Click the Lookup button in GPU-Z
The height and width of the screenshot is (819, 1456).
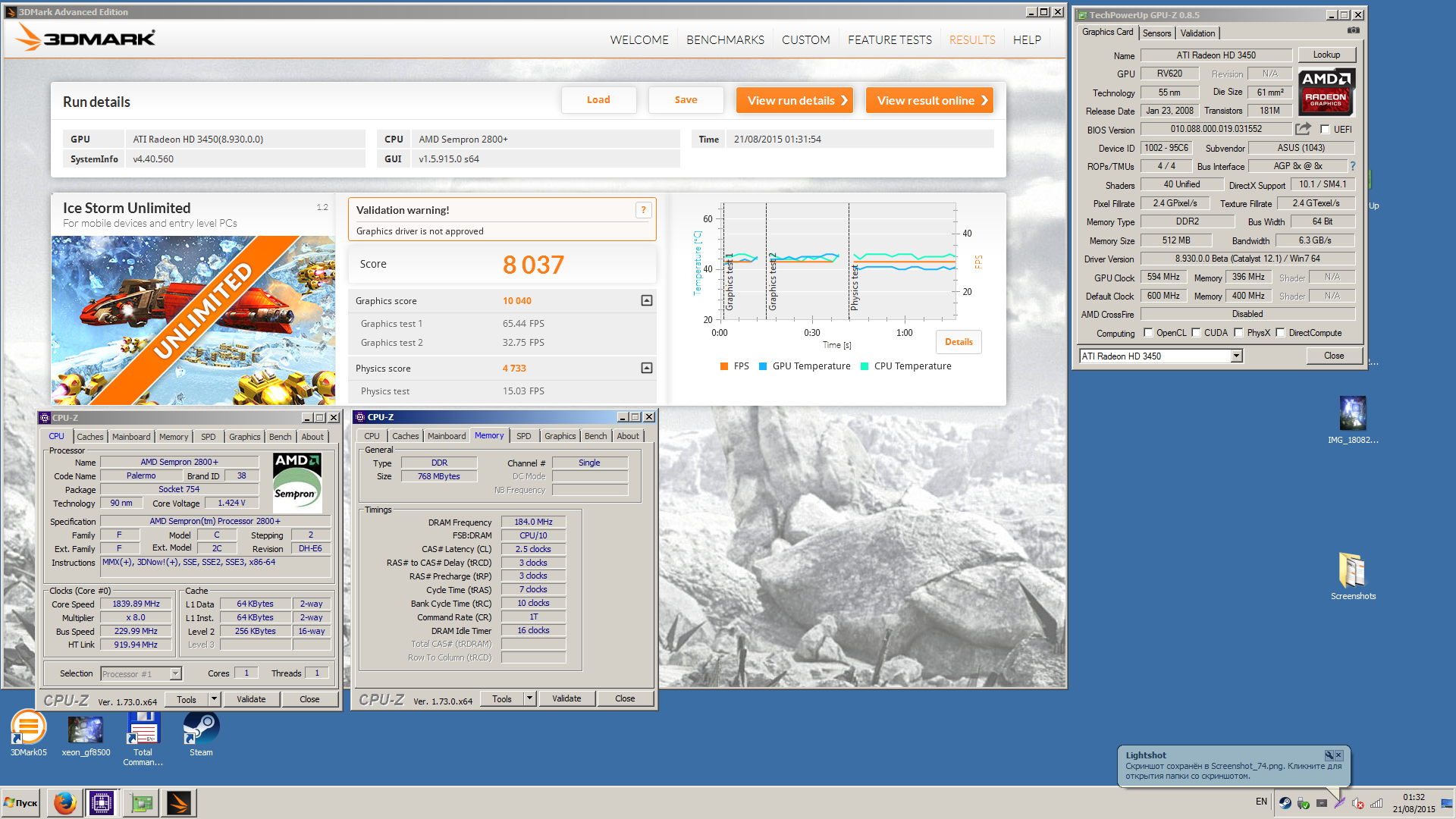click(1326, 55)
